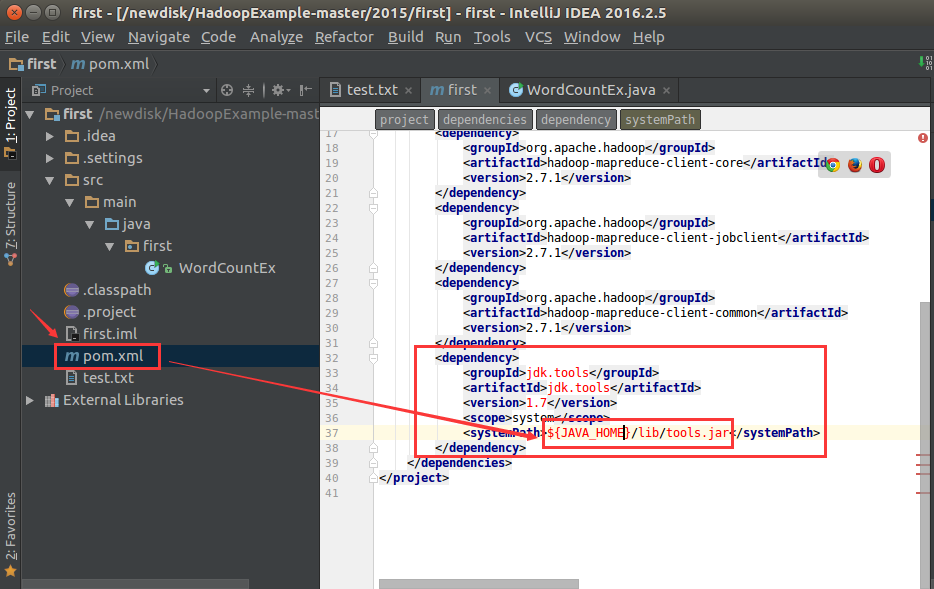Switch to WordCountEx.java tab

[x=590, y=90]
